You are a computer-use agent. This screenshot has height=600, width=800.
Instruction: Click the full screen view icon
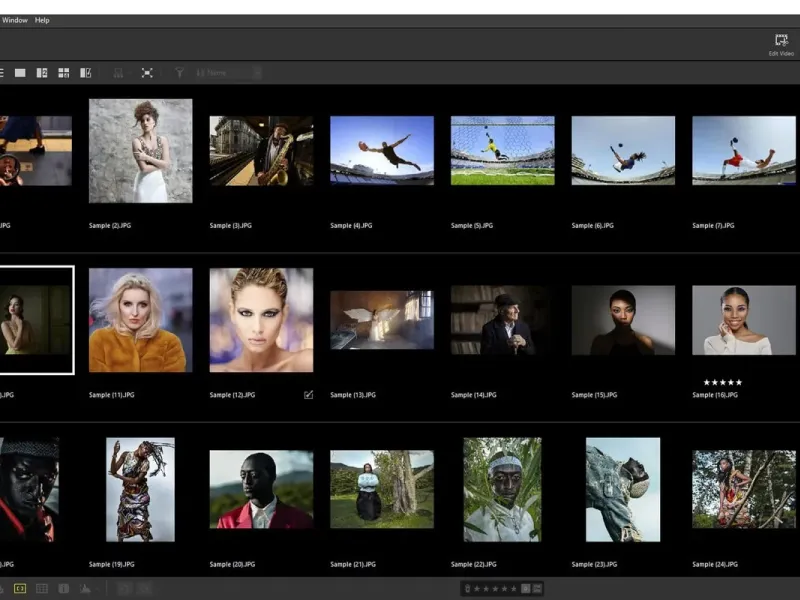[x=147, y=73]
